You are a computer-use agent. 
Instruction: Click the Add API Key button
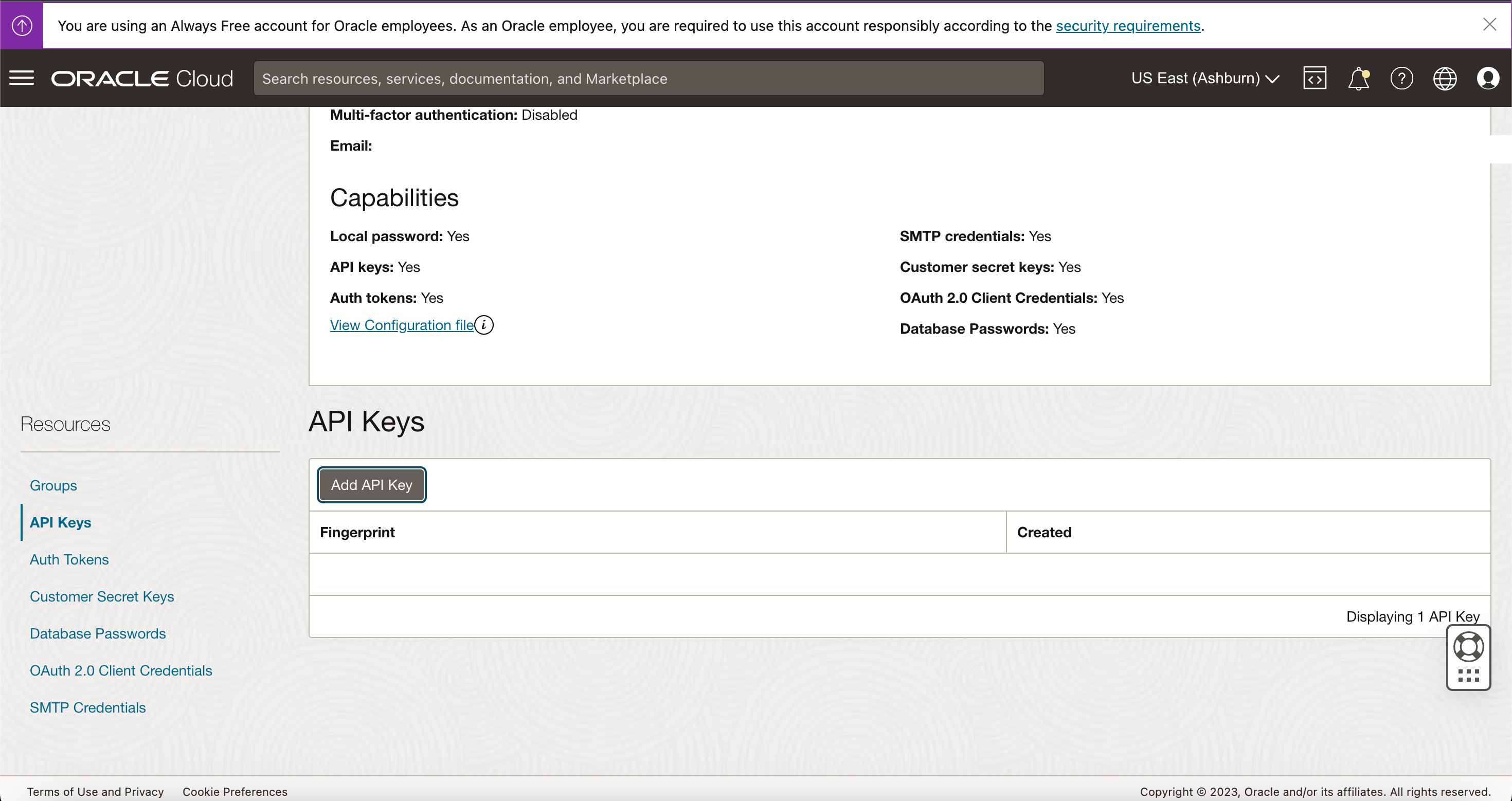(x=371, y=485)
